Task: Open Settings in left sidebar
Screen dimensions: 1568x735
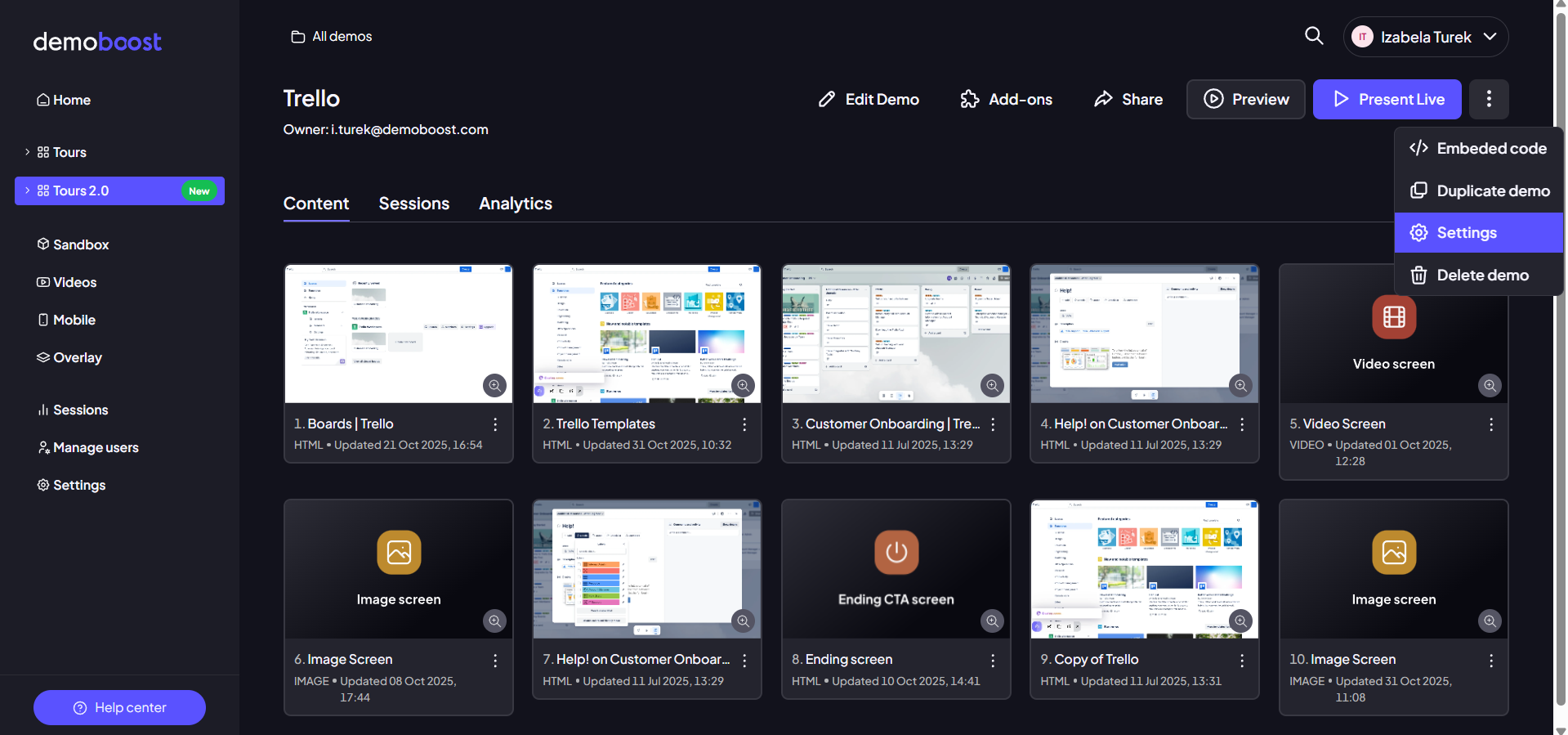Action: tap(71, 485)
